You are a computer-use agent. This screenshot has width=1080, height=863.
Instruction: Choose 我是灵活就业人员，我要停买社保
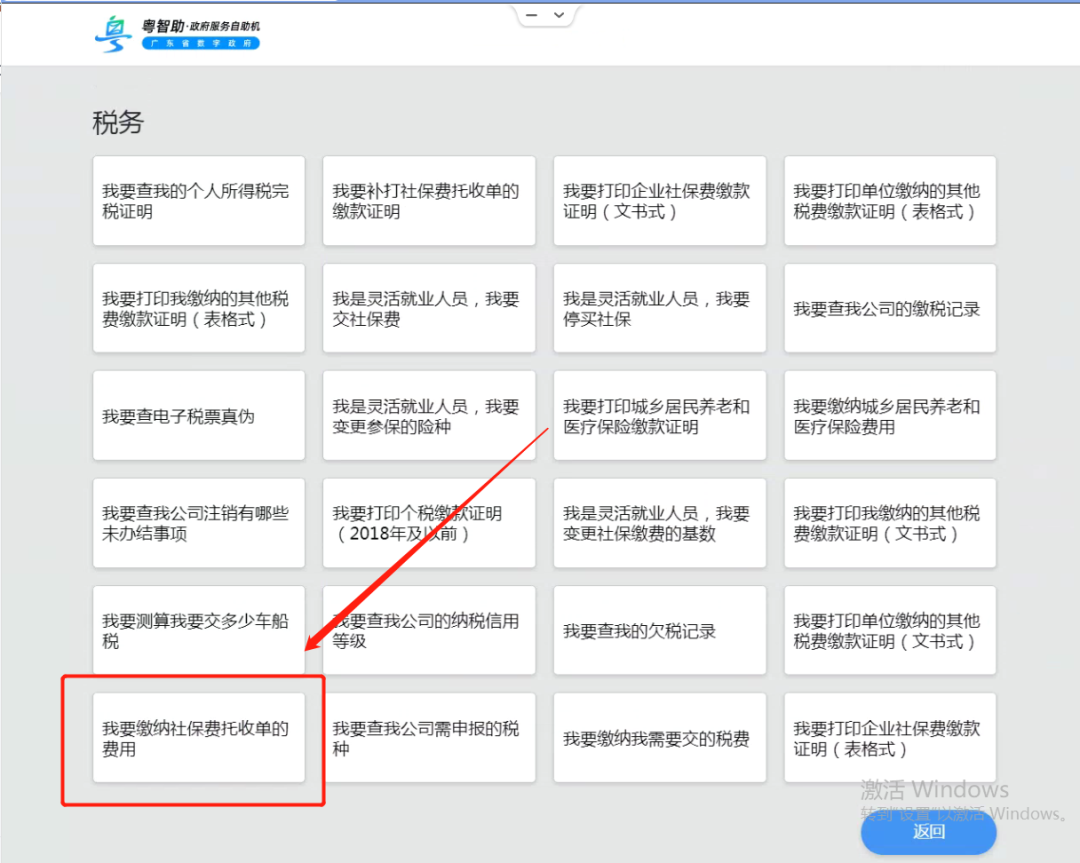[658, 308]
